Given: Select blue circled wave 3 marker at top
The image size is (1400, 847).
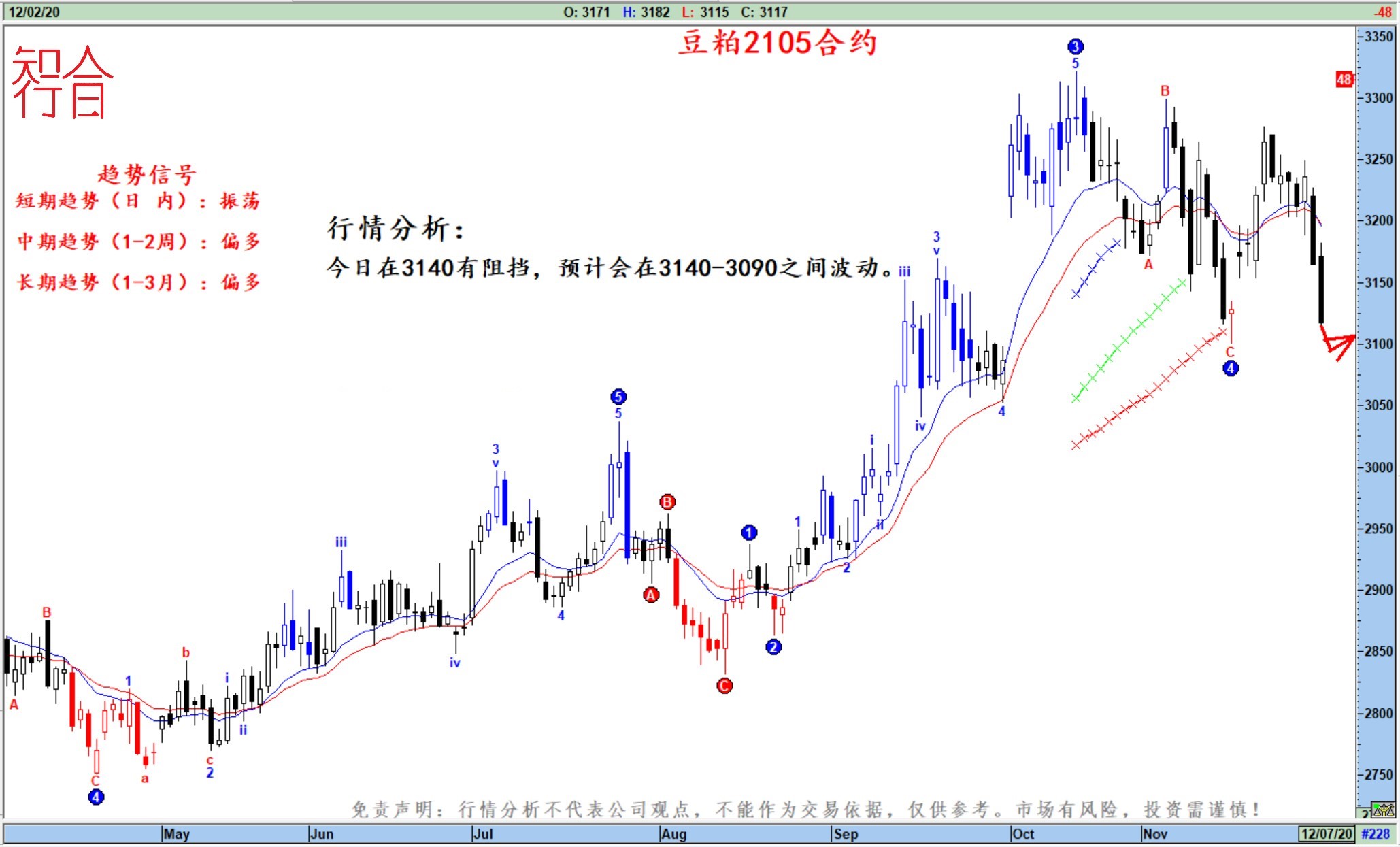Looking at the screenshot, I should (x=1075, y=47).
